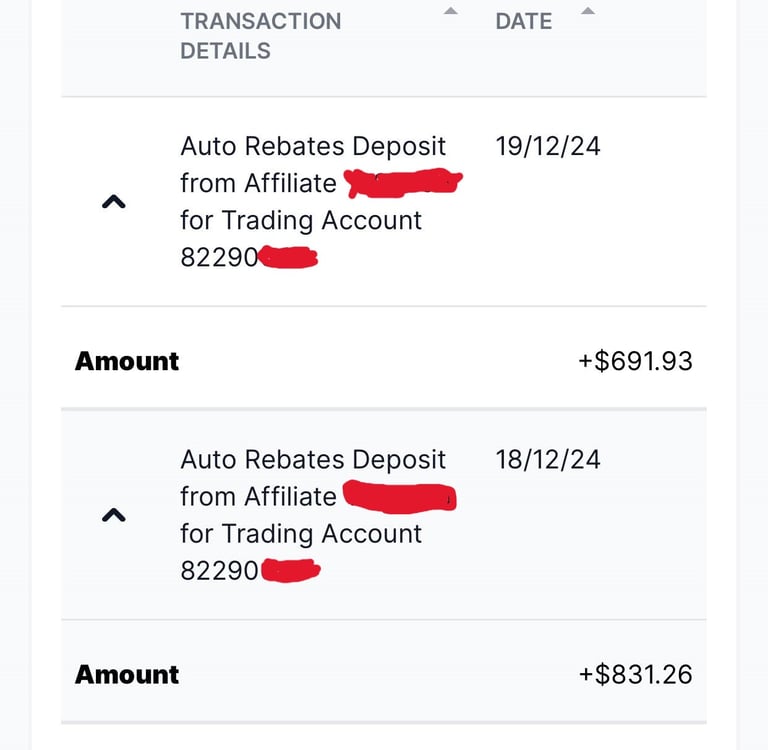Click trading account number 82290 in 19/12/24 row
Screen dimensions: 768x750
coord(218,258)
